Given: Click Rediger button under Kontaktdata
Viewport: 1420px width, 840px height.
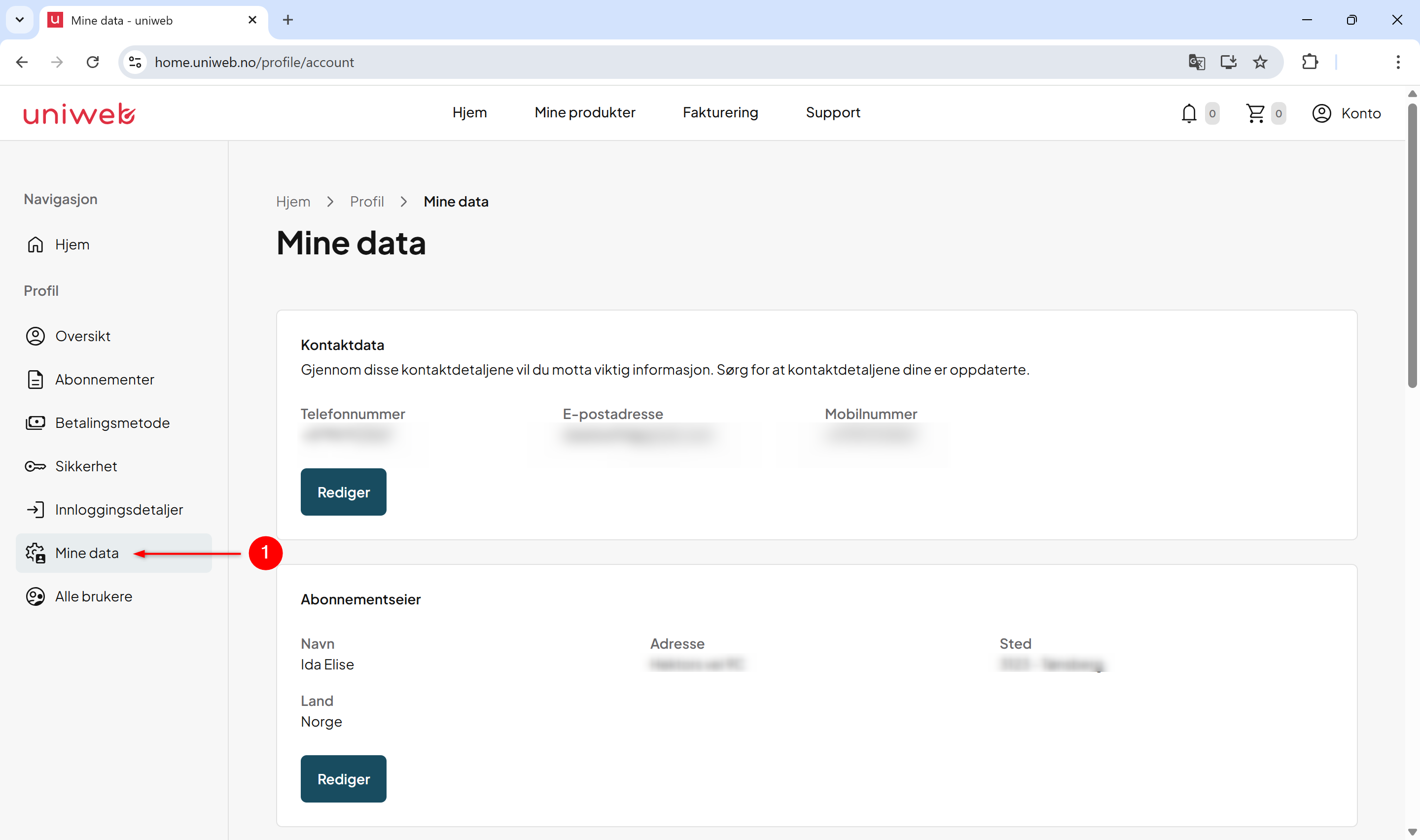Looking at the screenshot, I should point(344,492).
